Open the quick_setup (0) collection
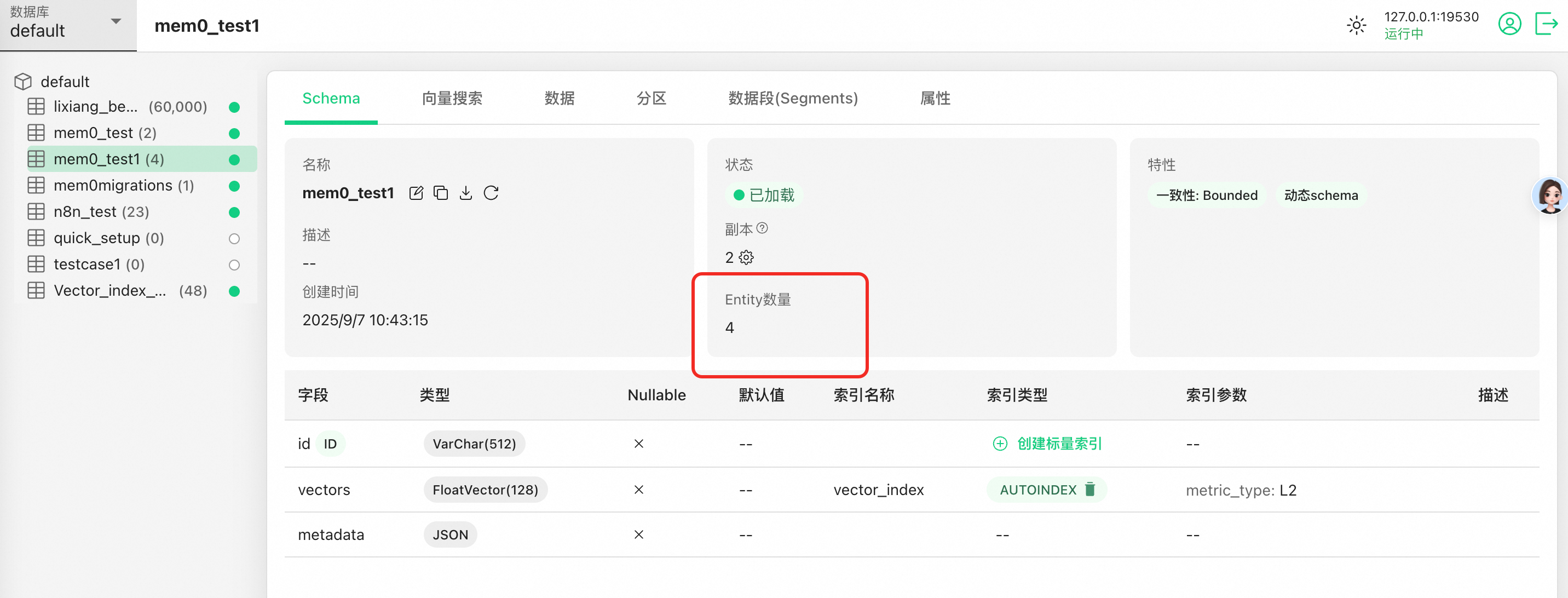Image resolution: width=1568 pixels, height=598 pixels. coord(135,238)
